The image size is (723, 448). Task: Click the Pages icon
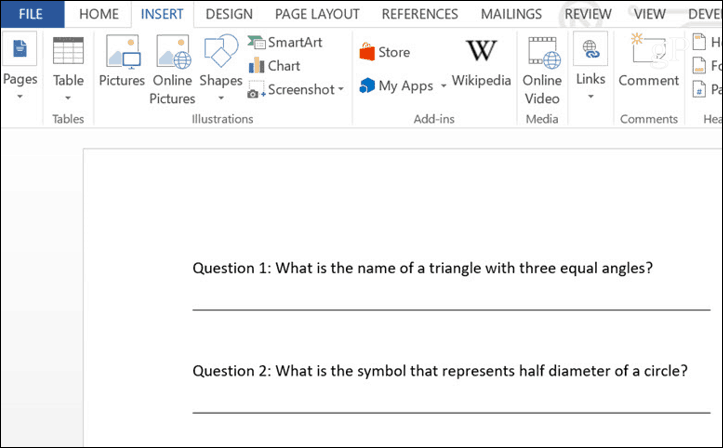20,49
